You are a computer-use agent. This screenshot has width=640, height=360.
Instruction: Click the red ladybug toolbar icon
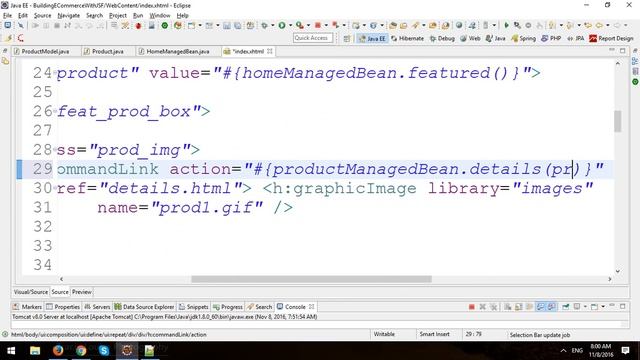click(138, 25)
